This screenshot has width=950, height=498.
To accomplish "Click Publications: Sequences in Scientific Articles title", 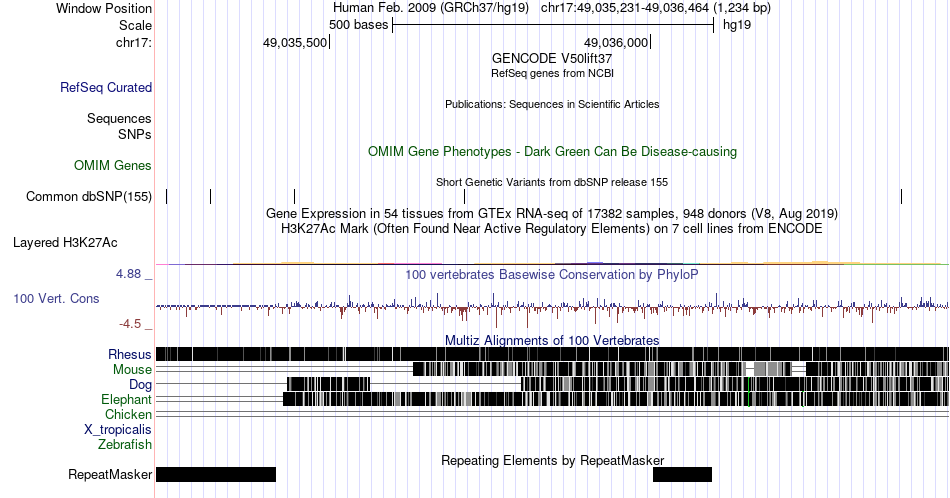I will [552, 104].
